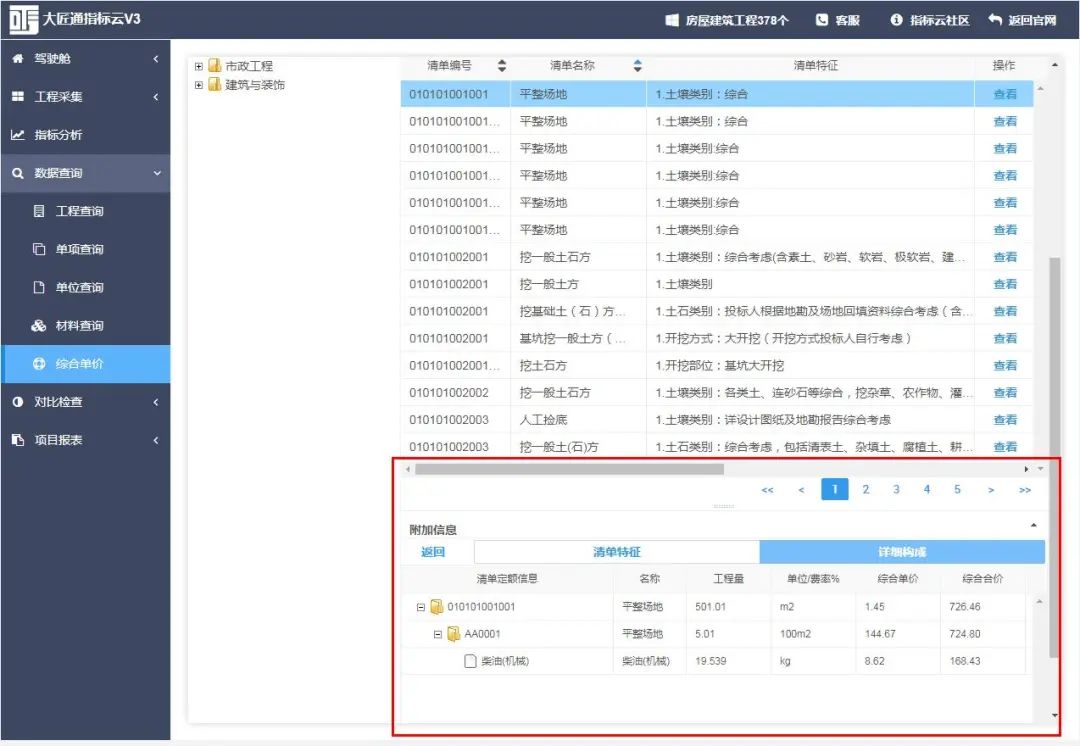Click the 大匠通 logo icon
The height and width of the screenshot is (746, 1080).
pyautogui.click(x=24, y=19)
